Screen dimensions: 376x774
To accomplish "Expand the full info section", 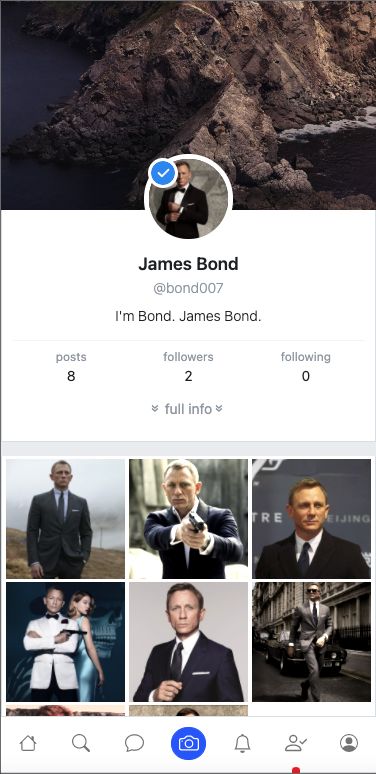I will tap(188, 409).
